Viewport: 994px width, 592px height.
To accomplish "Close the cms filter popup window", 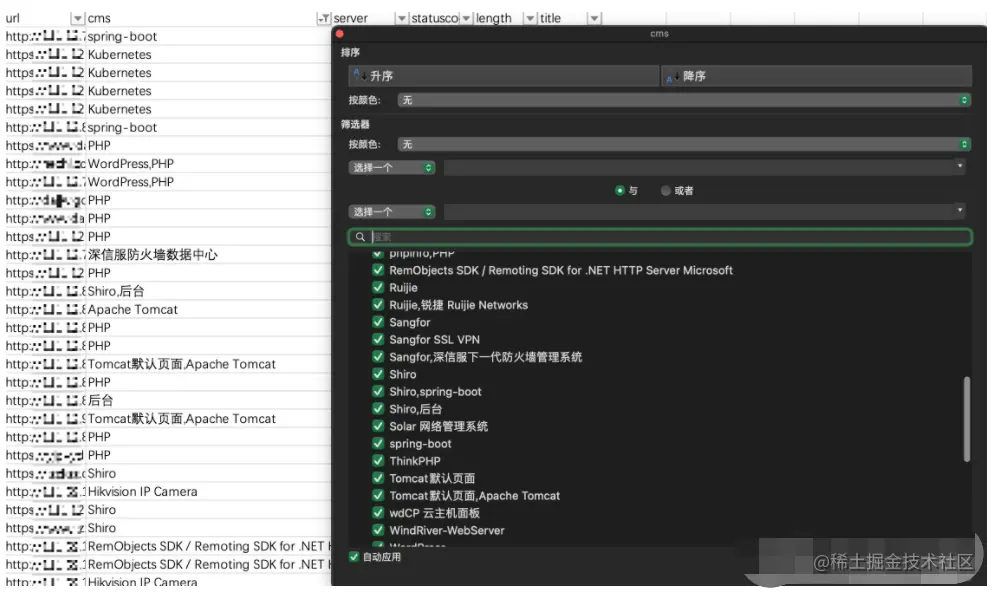I will [340, 34].
